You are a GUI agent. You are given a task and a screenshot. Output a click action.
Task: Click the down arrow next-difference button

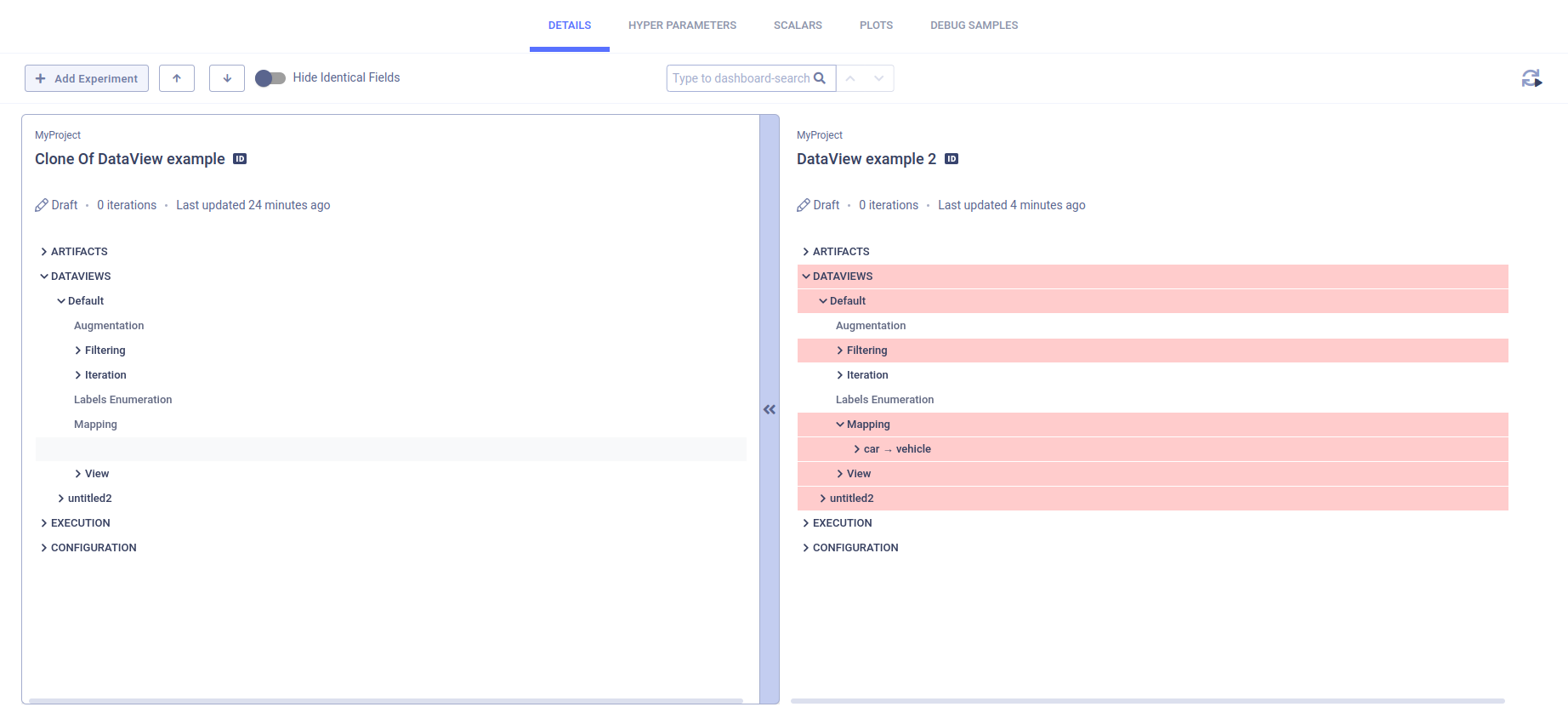[227, 78]
